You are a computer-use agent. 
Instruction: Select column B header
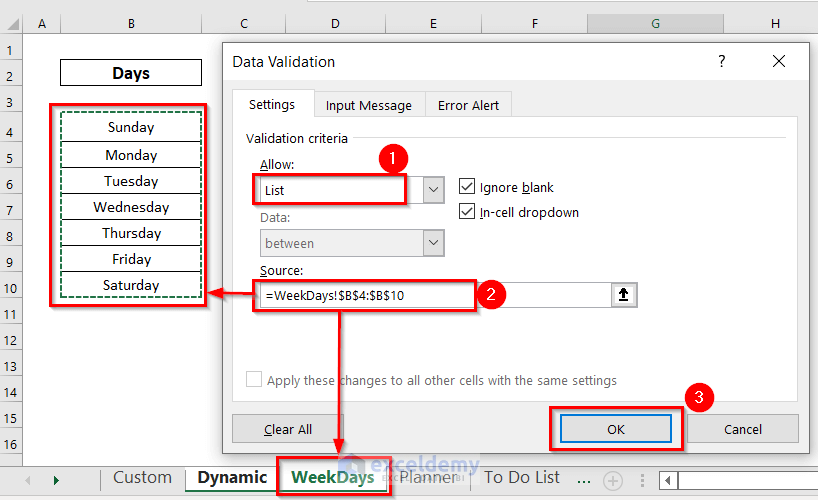coord(131,24)
